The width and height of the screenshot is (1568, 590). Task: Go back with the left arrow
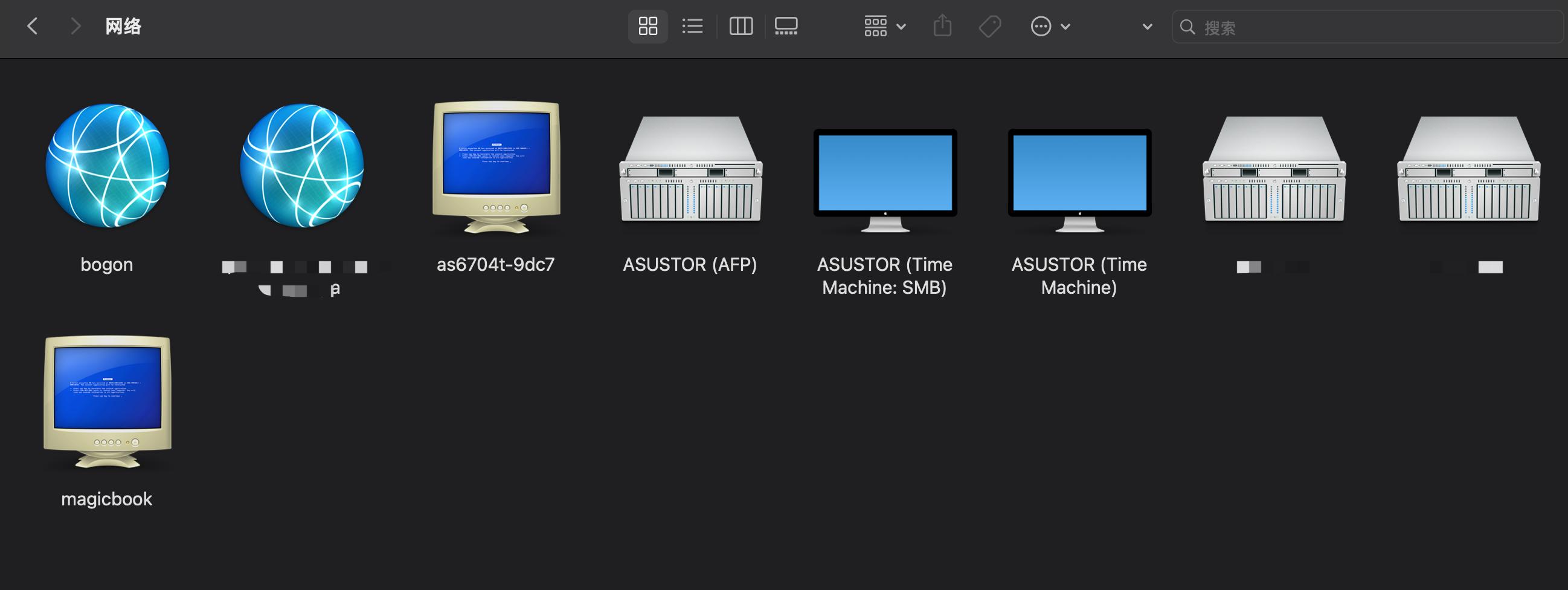tap(33, 26)
